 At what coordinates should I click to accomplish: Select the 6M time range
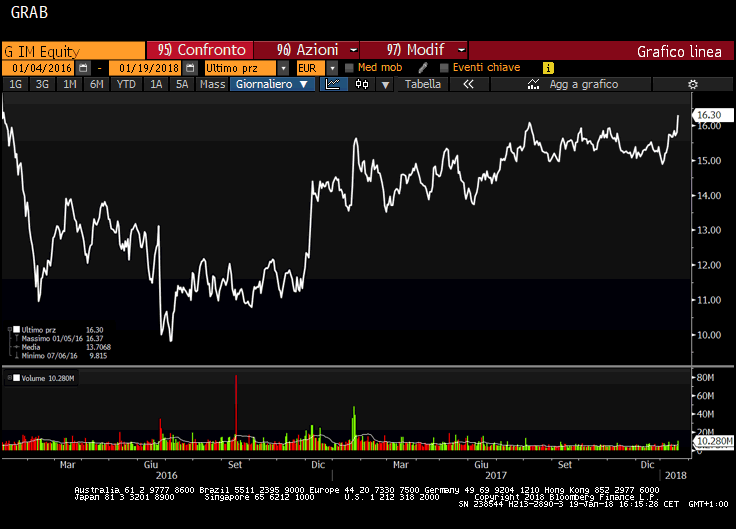(x=96, y=84)
